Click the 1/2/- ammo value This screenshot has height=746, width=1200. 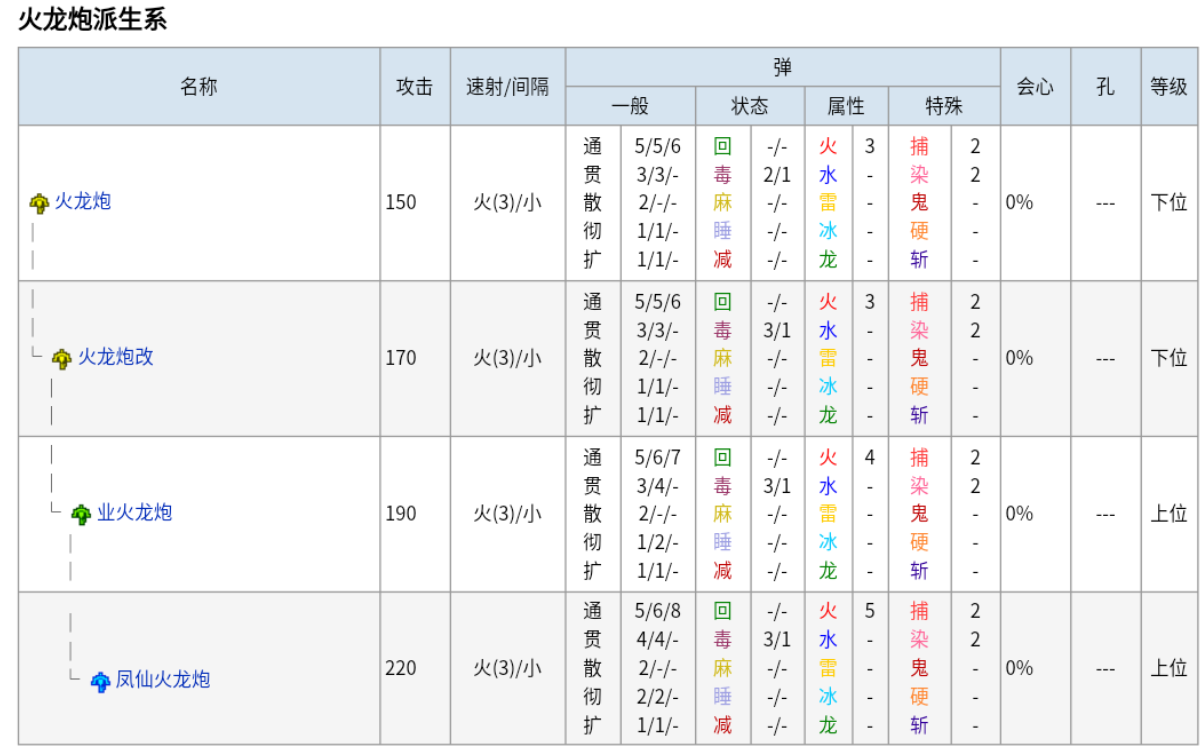pos(657,542)
